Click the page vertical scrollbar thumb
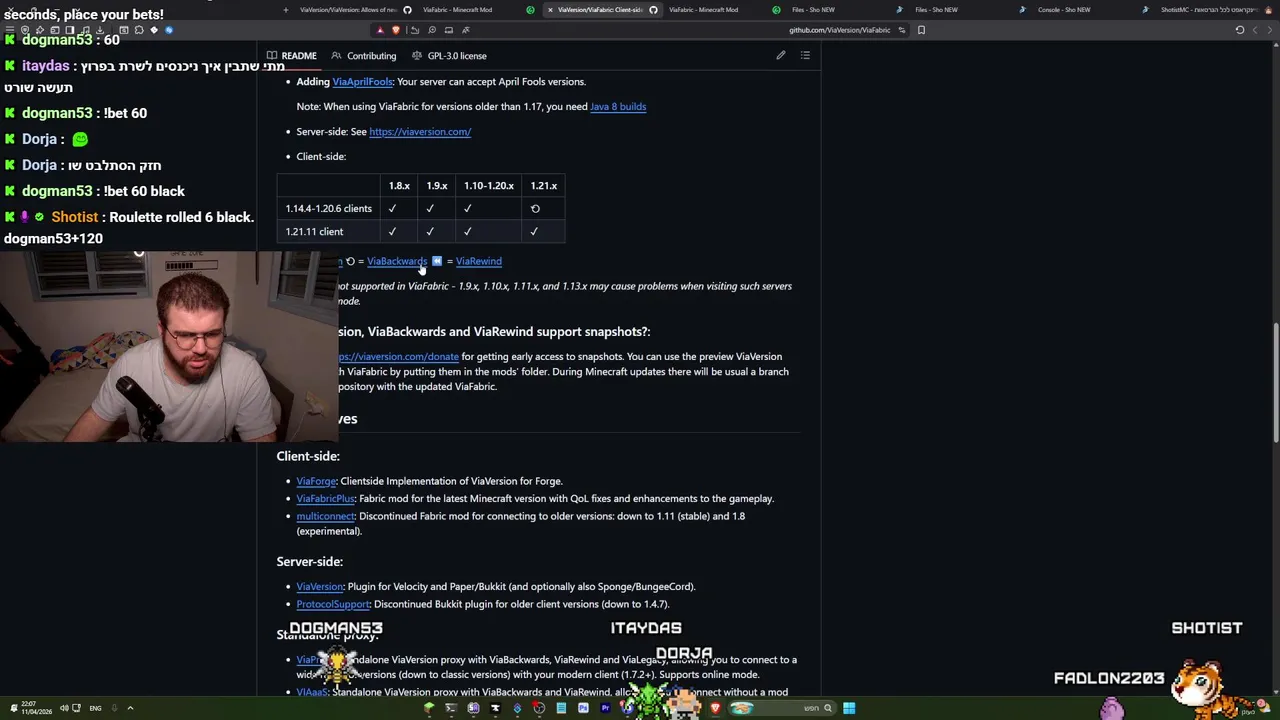 pos(1275,381)
